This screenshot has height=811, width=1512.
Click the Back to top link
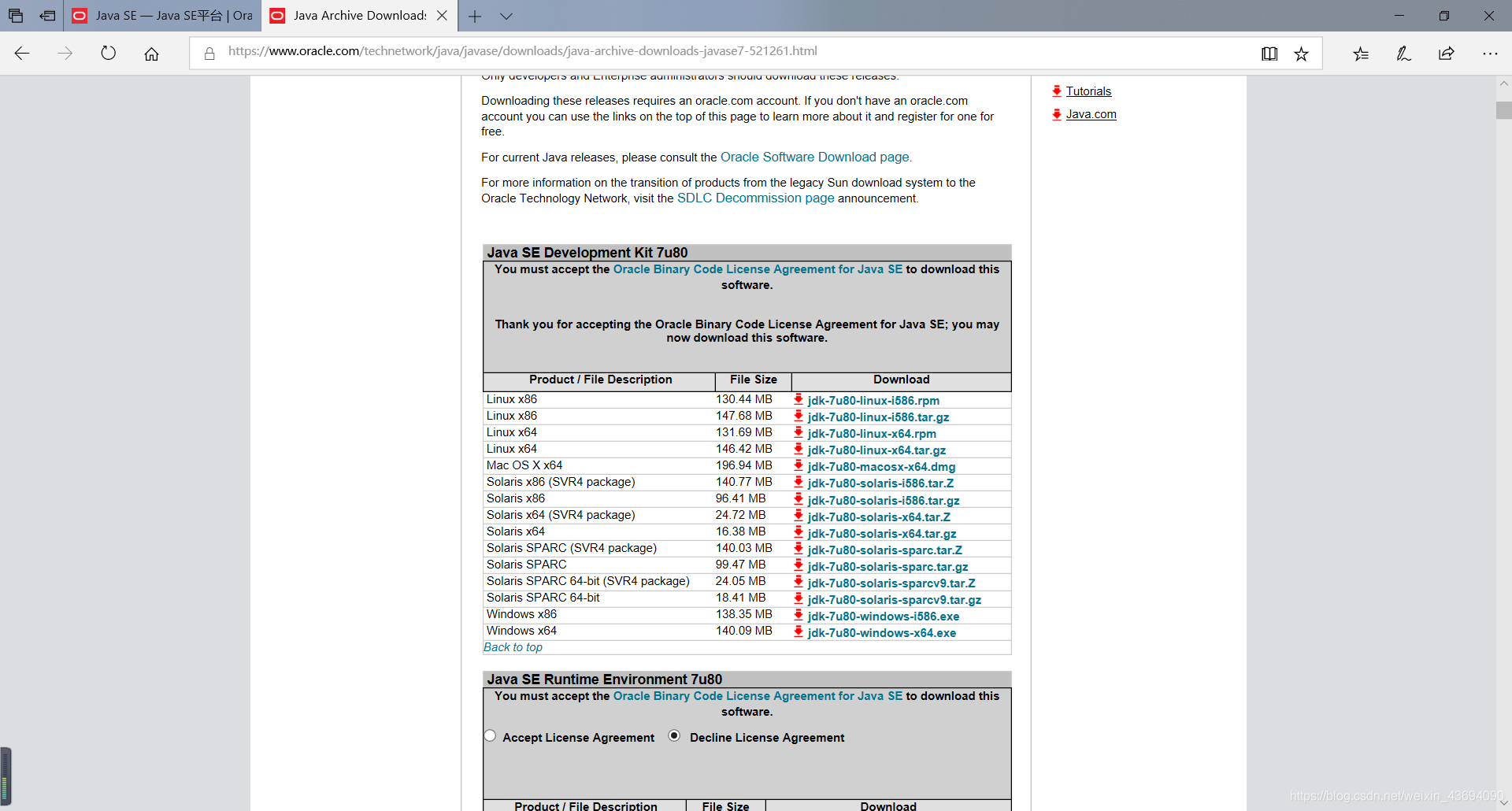513,647
